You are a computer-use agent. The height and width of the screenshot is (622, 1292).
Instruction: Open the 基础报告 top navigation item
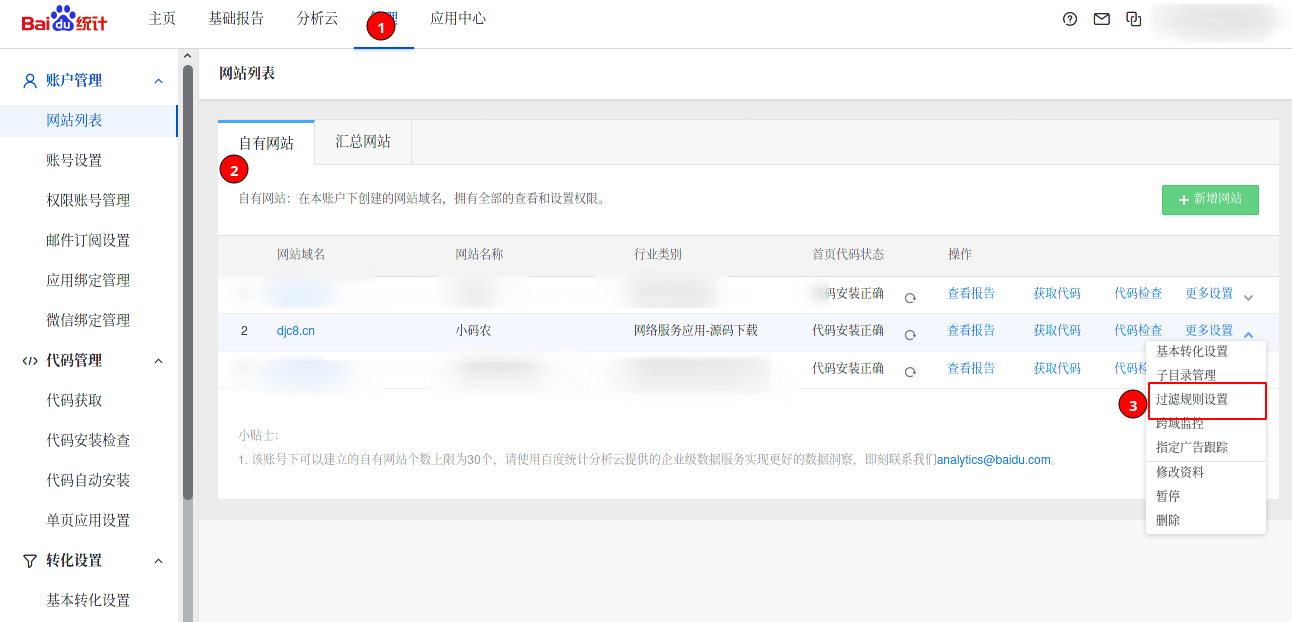(x=236, y=19)
